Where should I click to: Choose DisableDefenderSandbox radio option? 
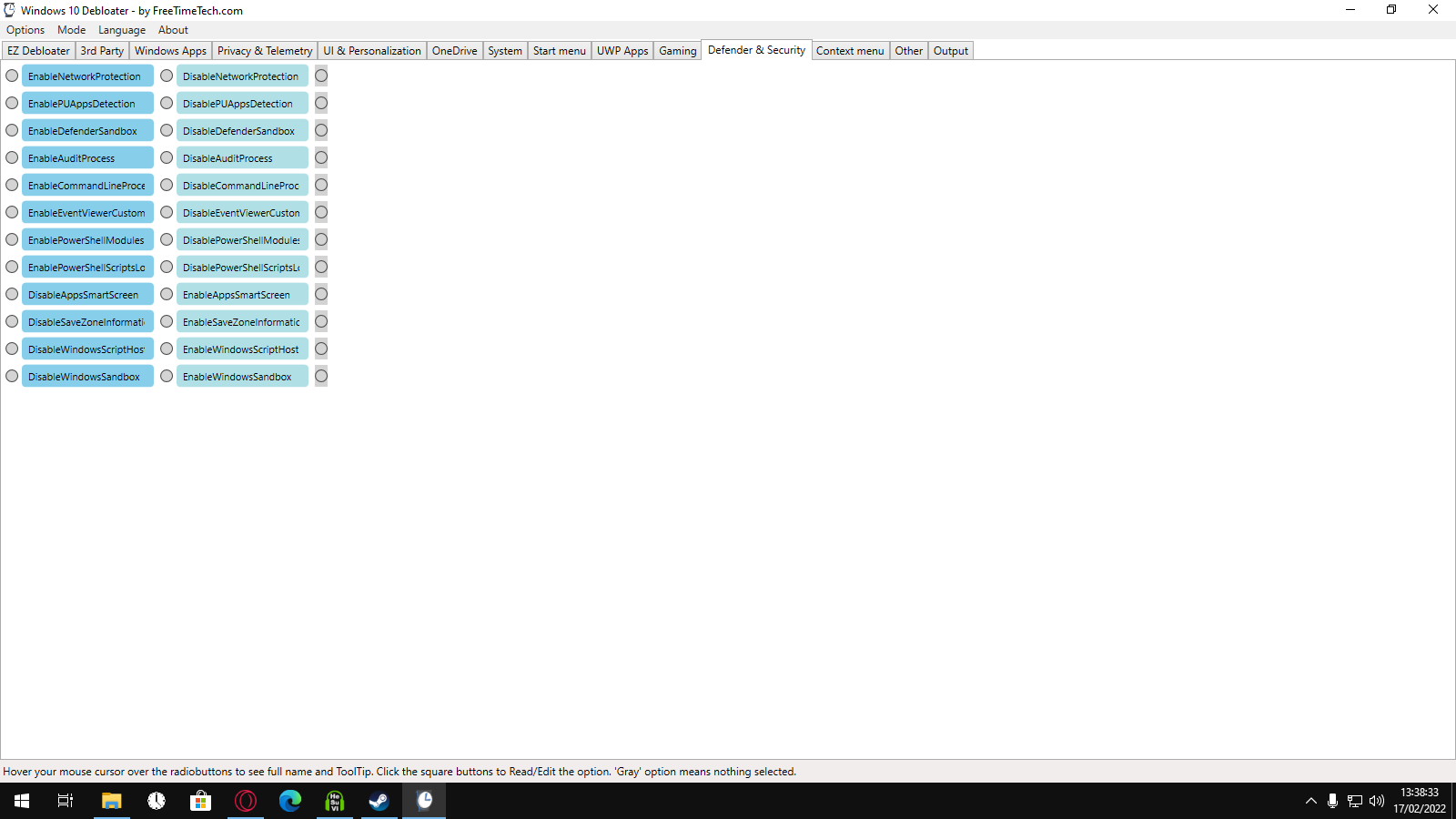[x=167, y=130]
